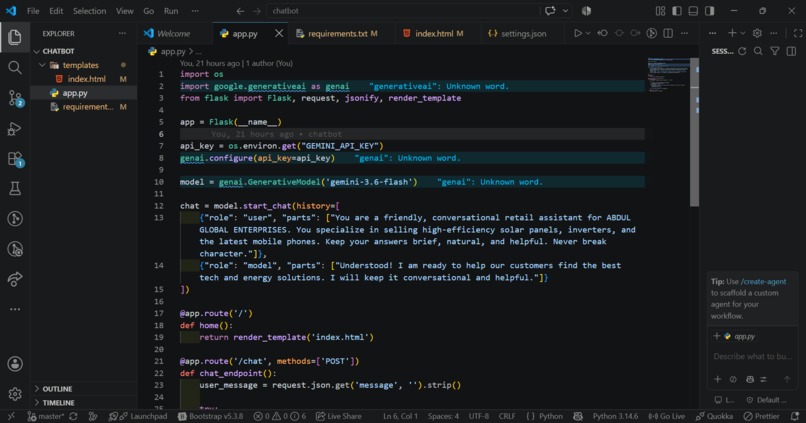Open the Copilot chat icon in title bar
806x423 pixels.
[550, 11]
